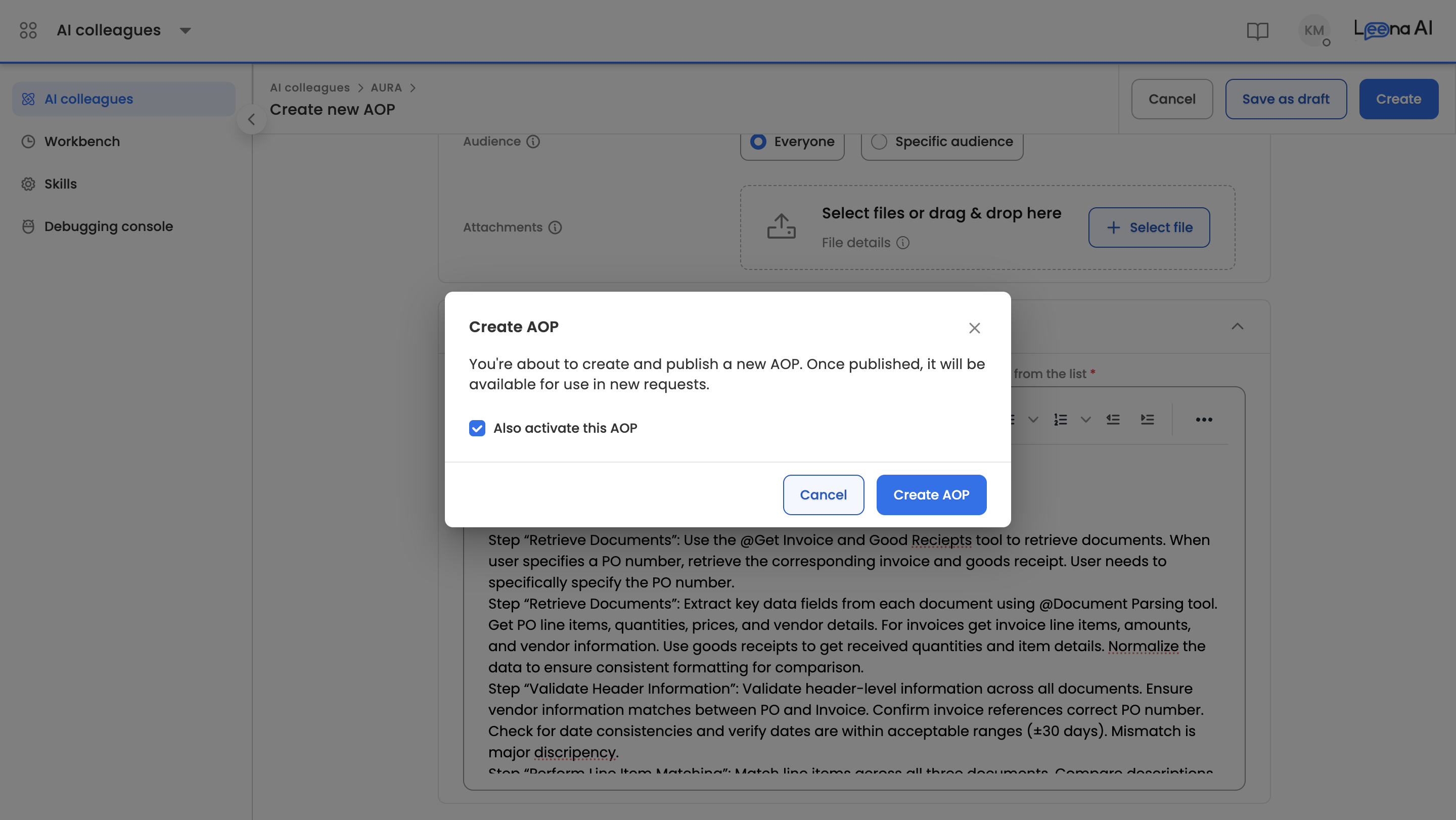The image size is (1456, 820).
Task: Open Workbench in the sidebar
Action: tap(82, 141)
